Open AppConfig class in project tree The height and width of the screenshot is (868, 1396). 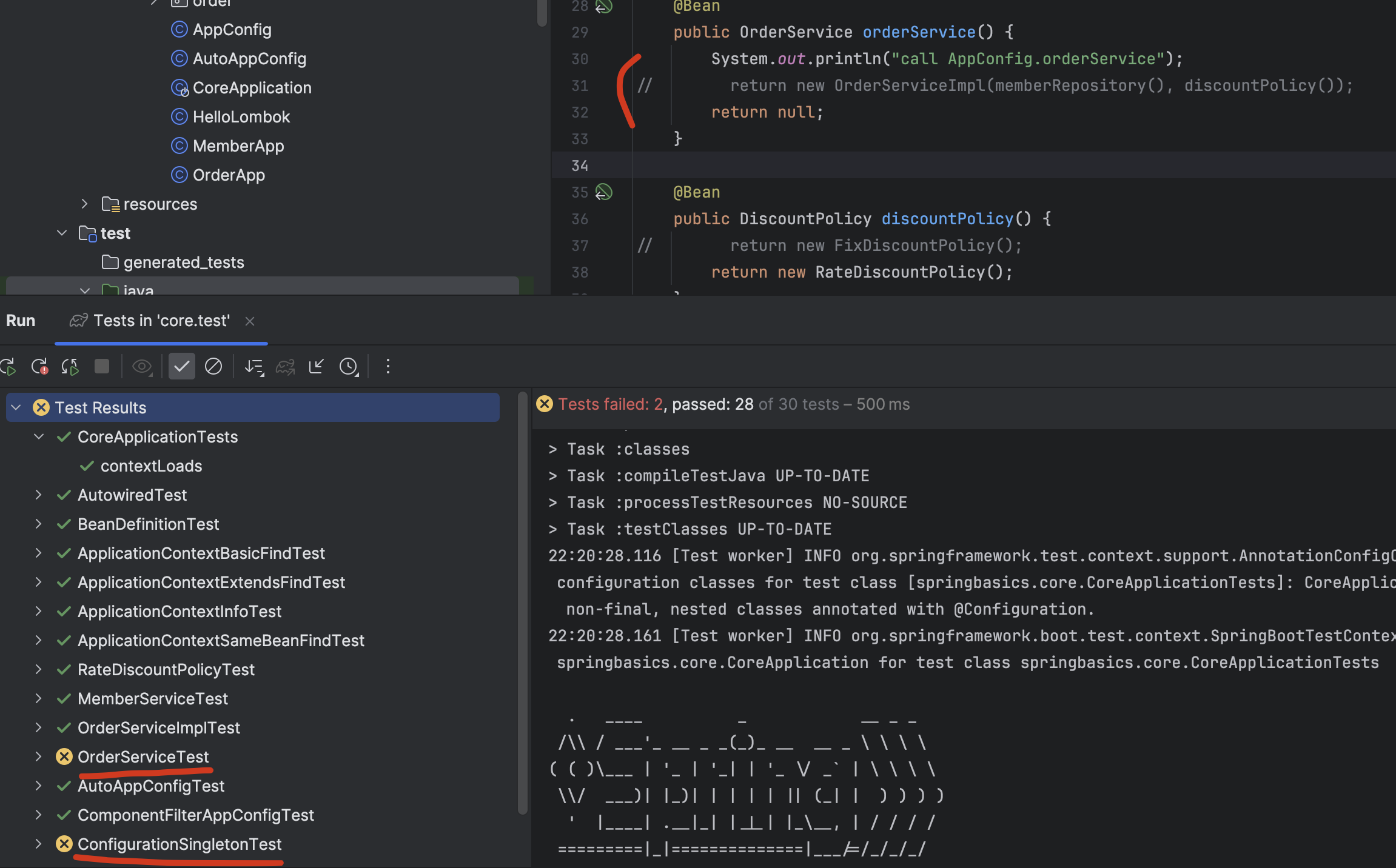pyautogui.click(x=232, y=30)
